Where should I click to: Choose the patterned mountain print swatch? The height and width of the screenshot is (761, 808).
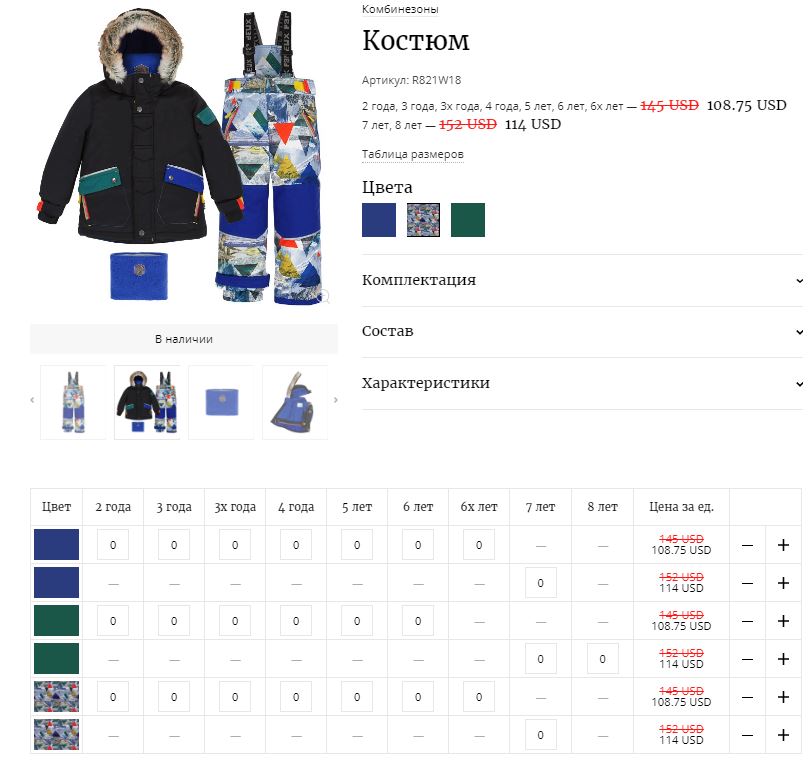(423, 220)
